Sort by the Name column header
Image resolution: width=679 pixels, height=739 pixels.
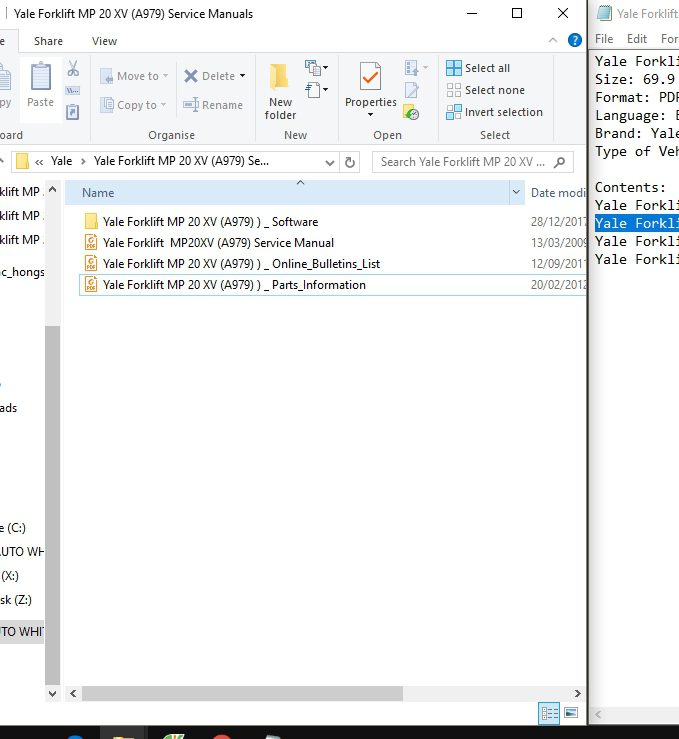287,193
